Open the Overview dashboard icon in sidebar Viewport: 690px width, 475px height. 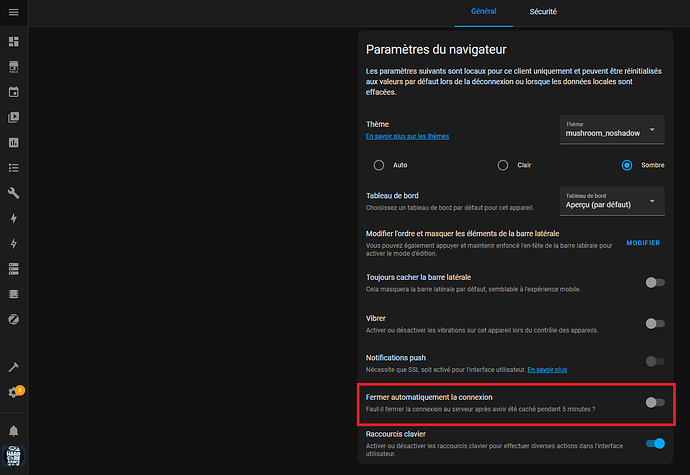(14, 41)
